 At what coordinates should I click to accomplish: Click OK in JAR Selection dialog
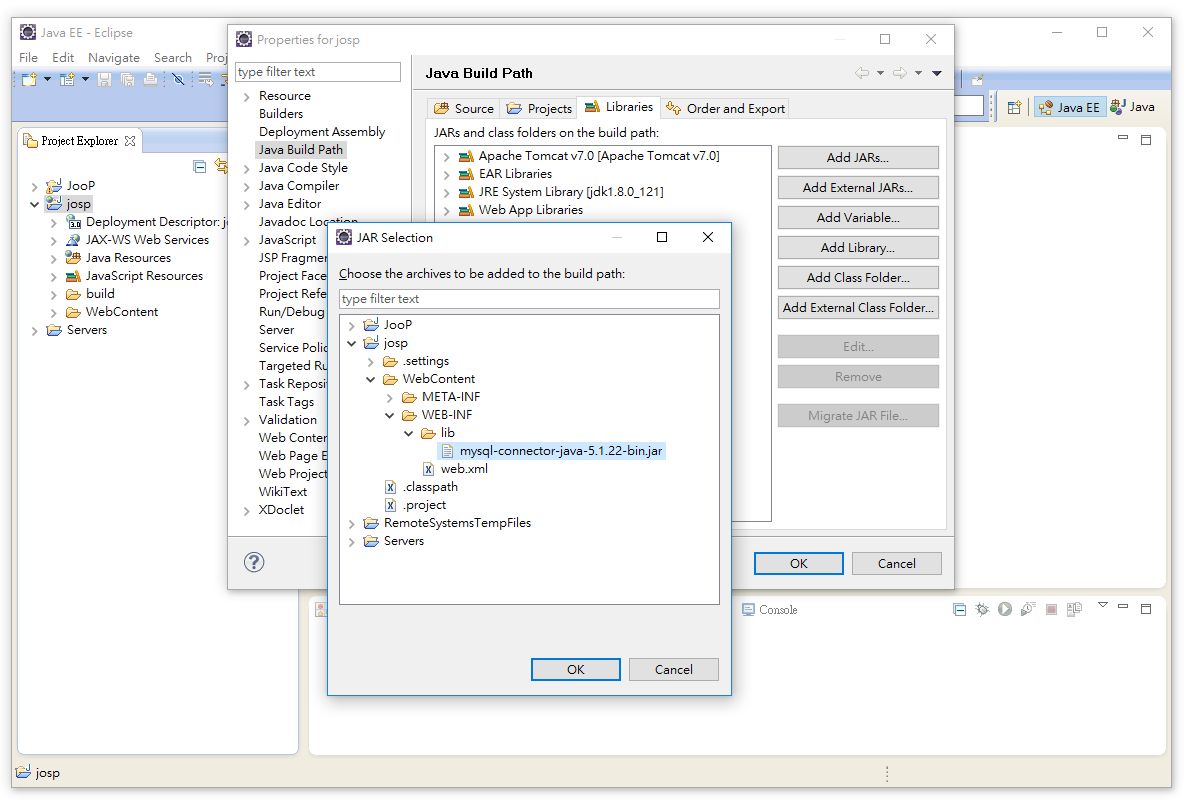(576, 670)
